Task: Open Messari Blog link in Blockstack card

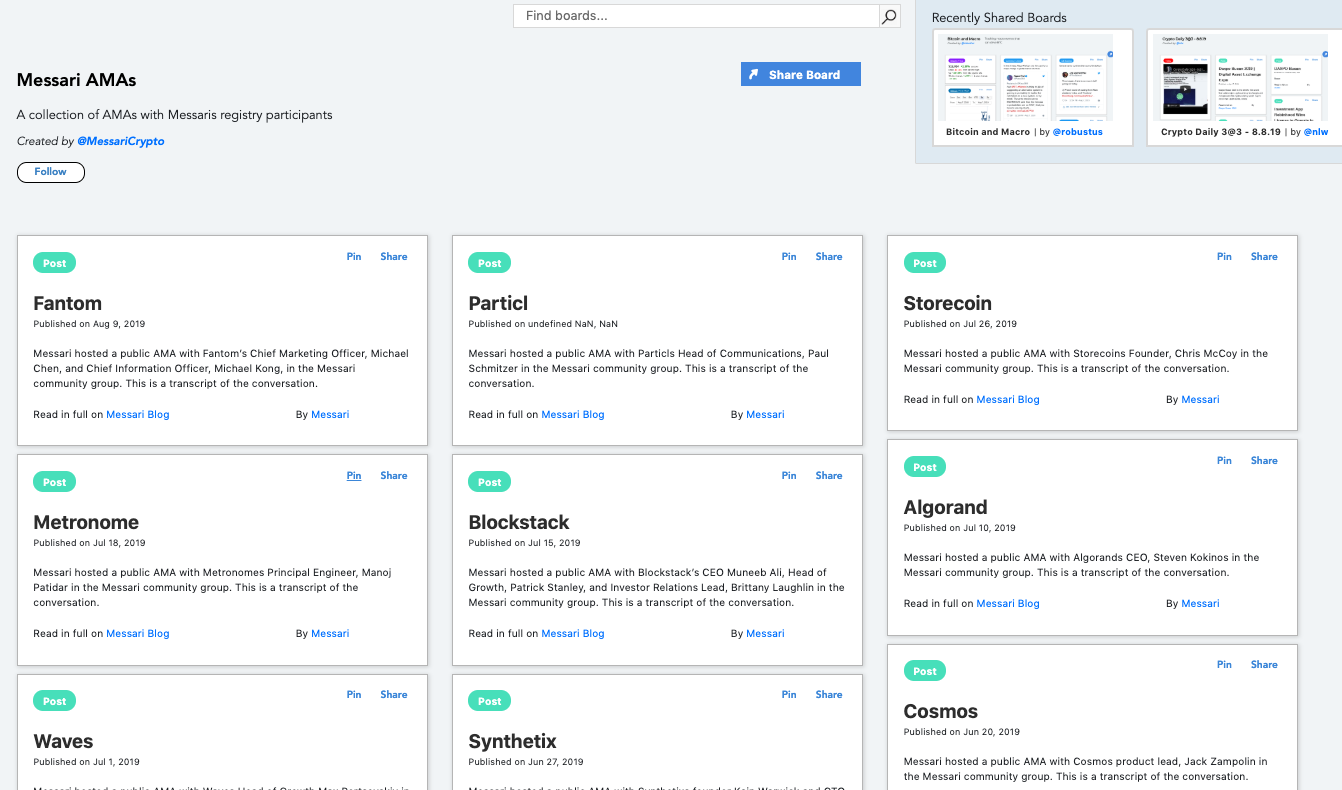Action: pos(573,633)
